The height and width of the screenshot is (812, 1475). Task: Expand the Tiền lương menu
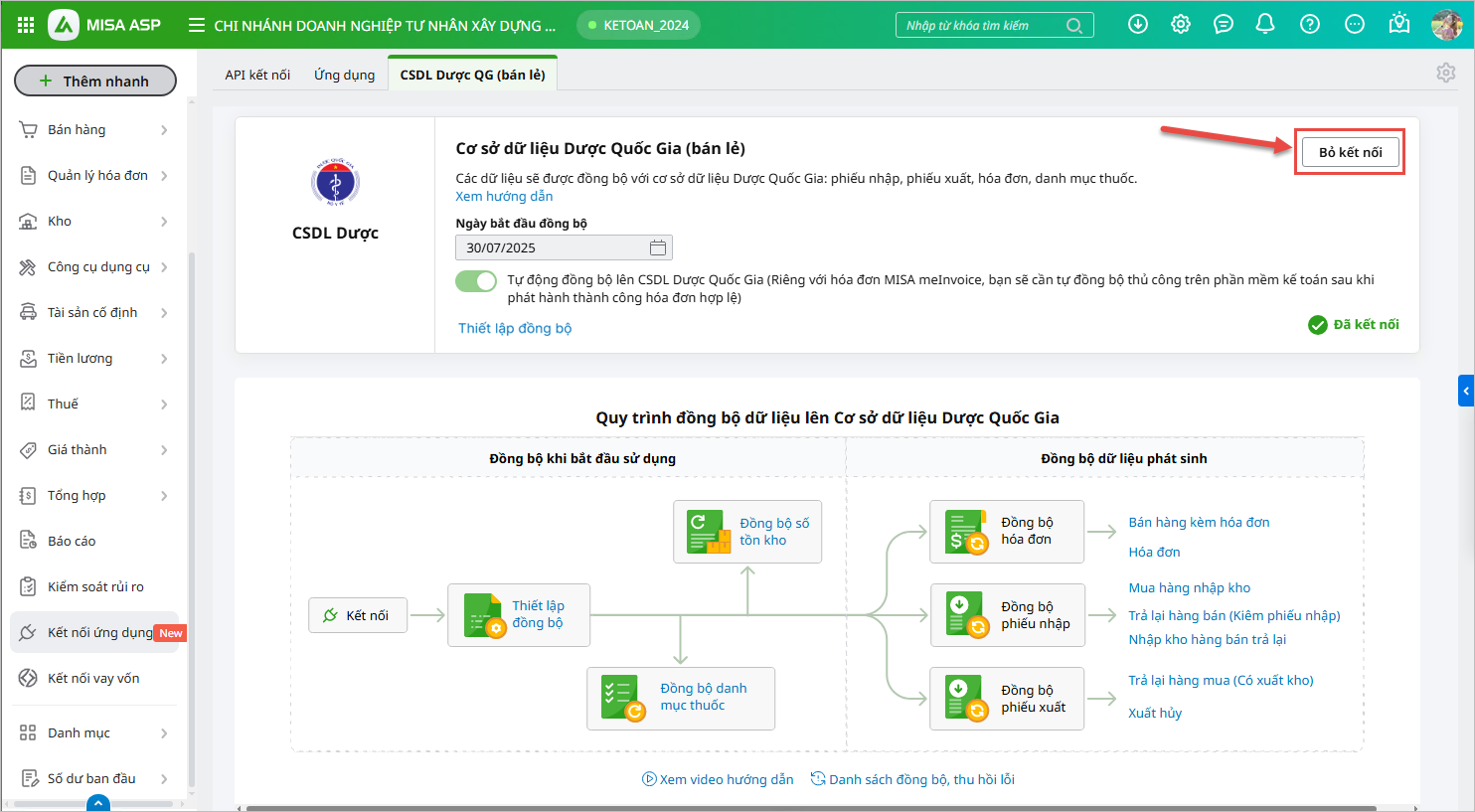pyautogui.click(x=94, y=359)
